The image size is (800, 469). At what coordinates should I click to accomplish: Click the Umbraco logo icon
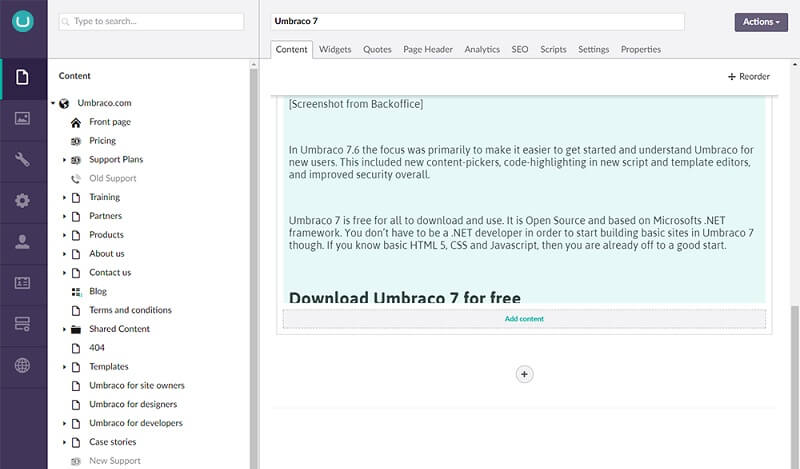(x=23, y=21)
